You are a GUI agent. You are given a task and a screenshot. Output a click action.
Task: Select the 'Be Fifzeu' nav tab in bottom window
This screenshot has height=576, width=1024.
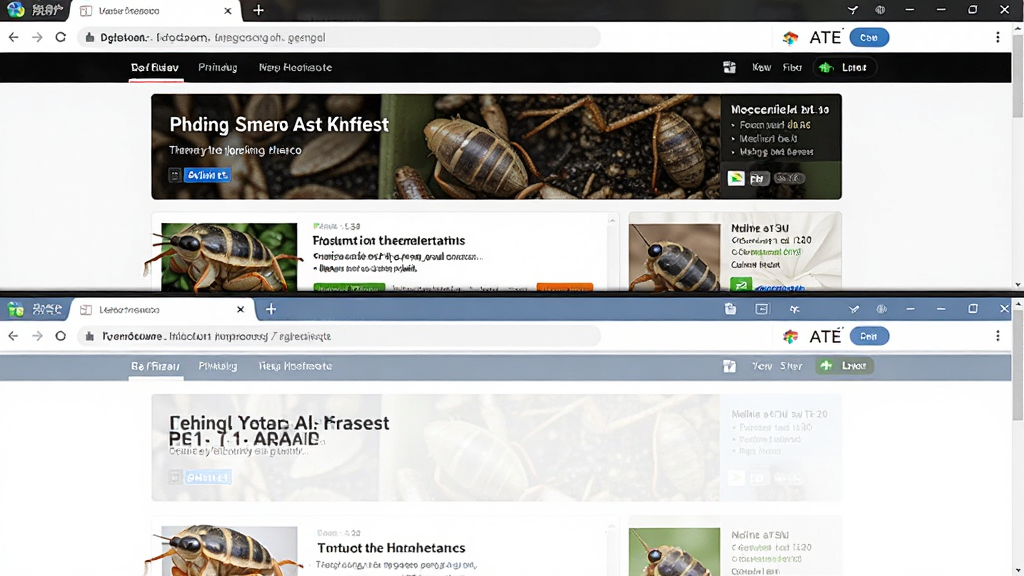click(155, 366)
